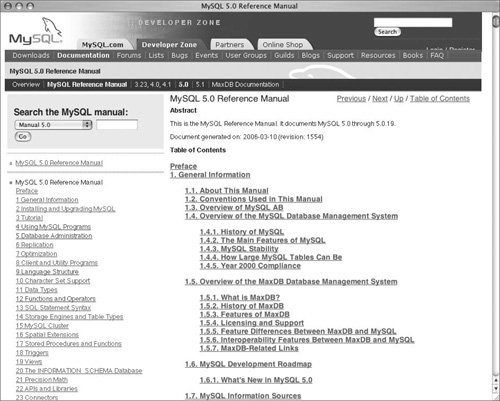The image size is (500, 401).
Task: Open the 5.1 manual version link
Action: [x=200, y=85]
